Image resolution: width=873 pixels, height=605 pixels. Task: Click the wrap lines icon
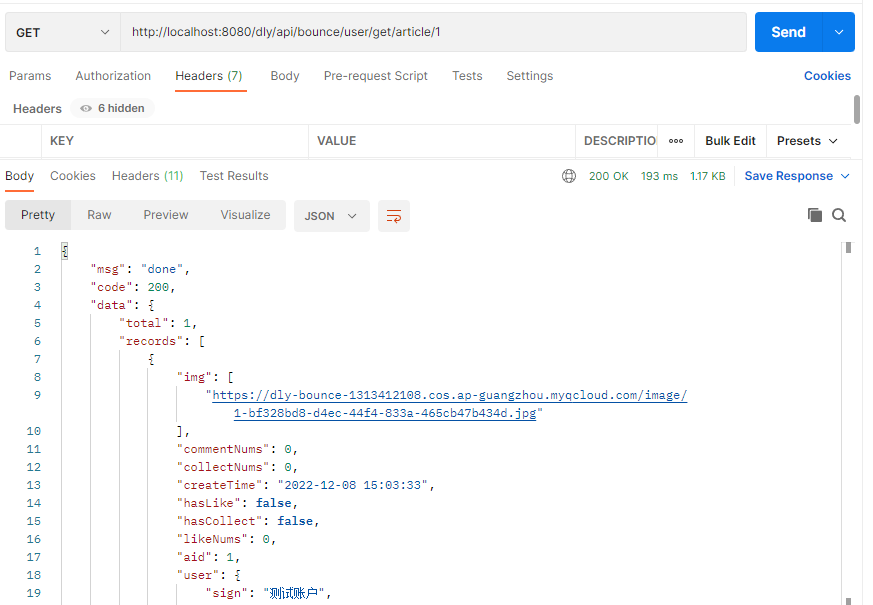click(x=394, y=216)
